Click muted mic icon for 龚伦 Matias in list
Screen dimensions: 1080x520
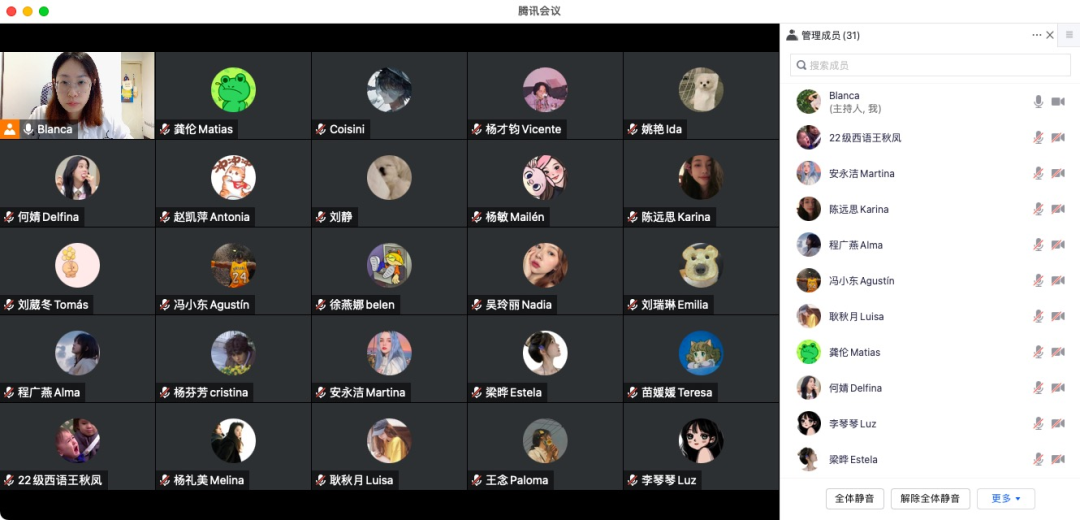1038,352
